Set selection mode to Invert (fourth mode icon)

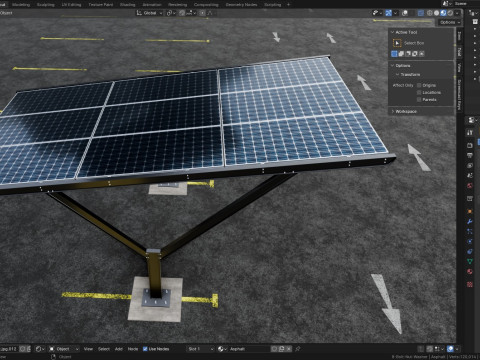pyautogui.click(x=415, y=54)
